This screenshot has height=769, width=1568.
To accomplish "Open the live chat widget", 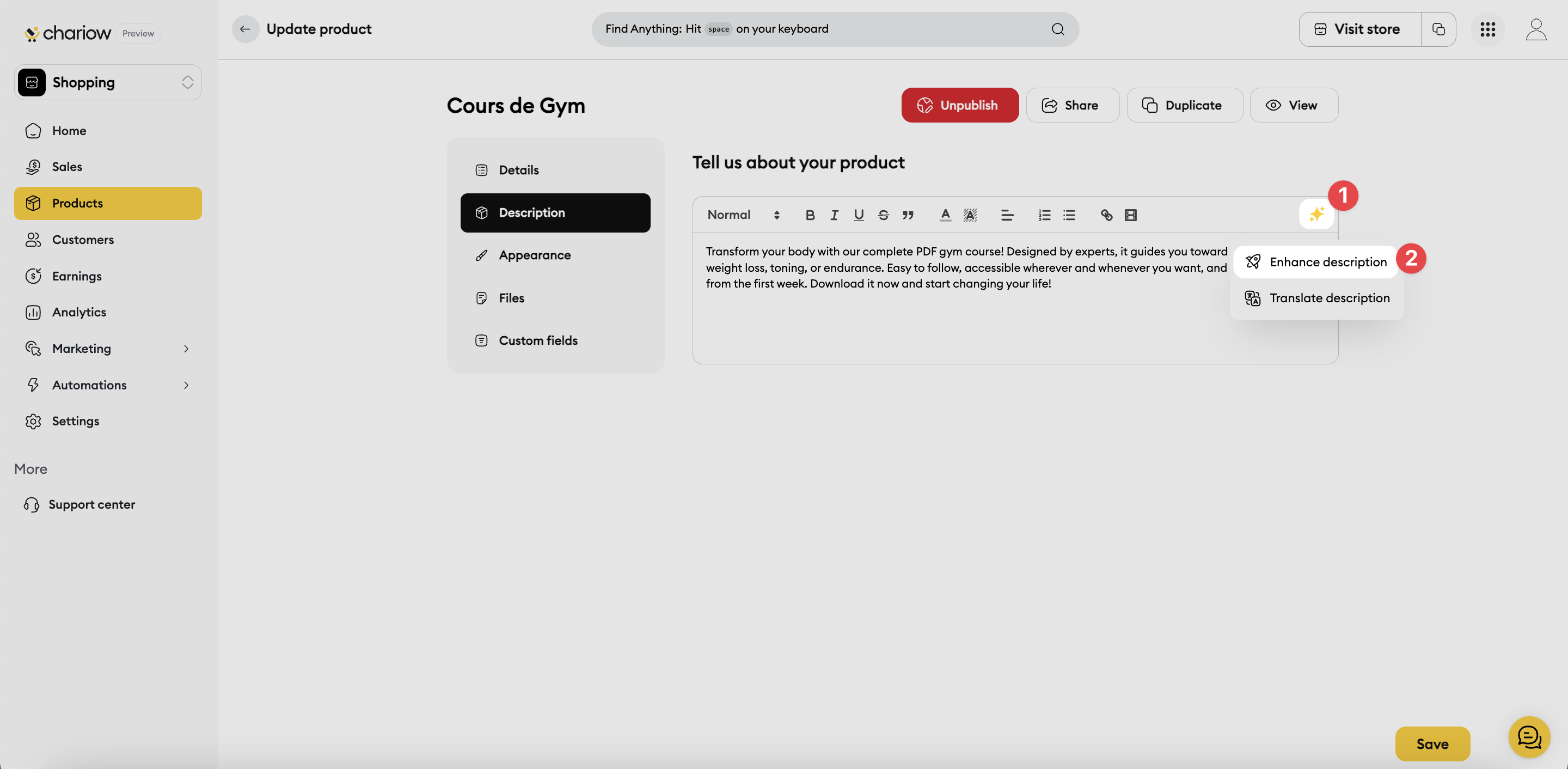I will pos(1529,737).
